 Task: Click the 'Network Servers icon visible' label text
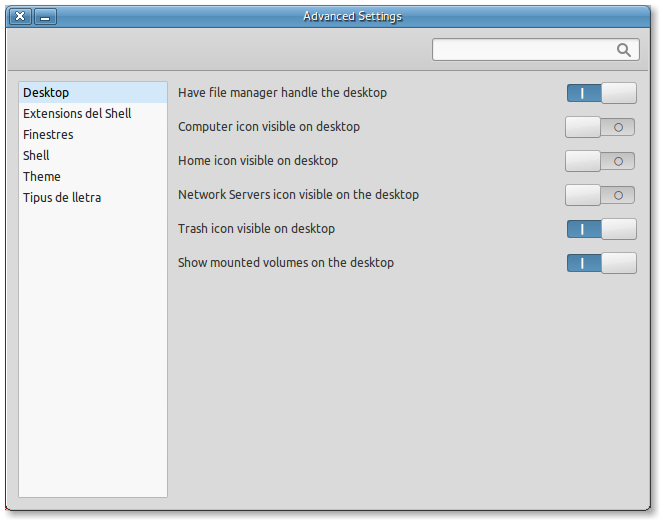pyautogui.click(x=298, y=195)
